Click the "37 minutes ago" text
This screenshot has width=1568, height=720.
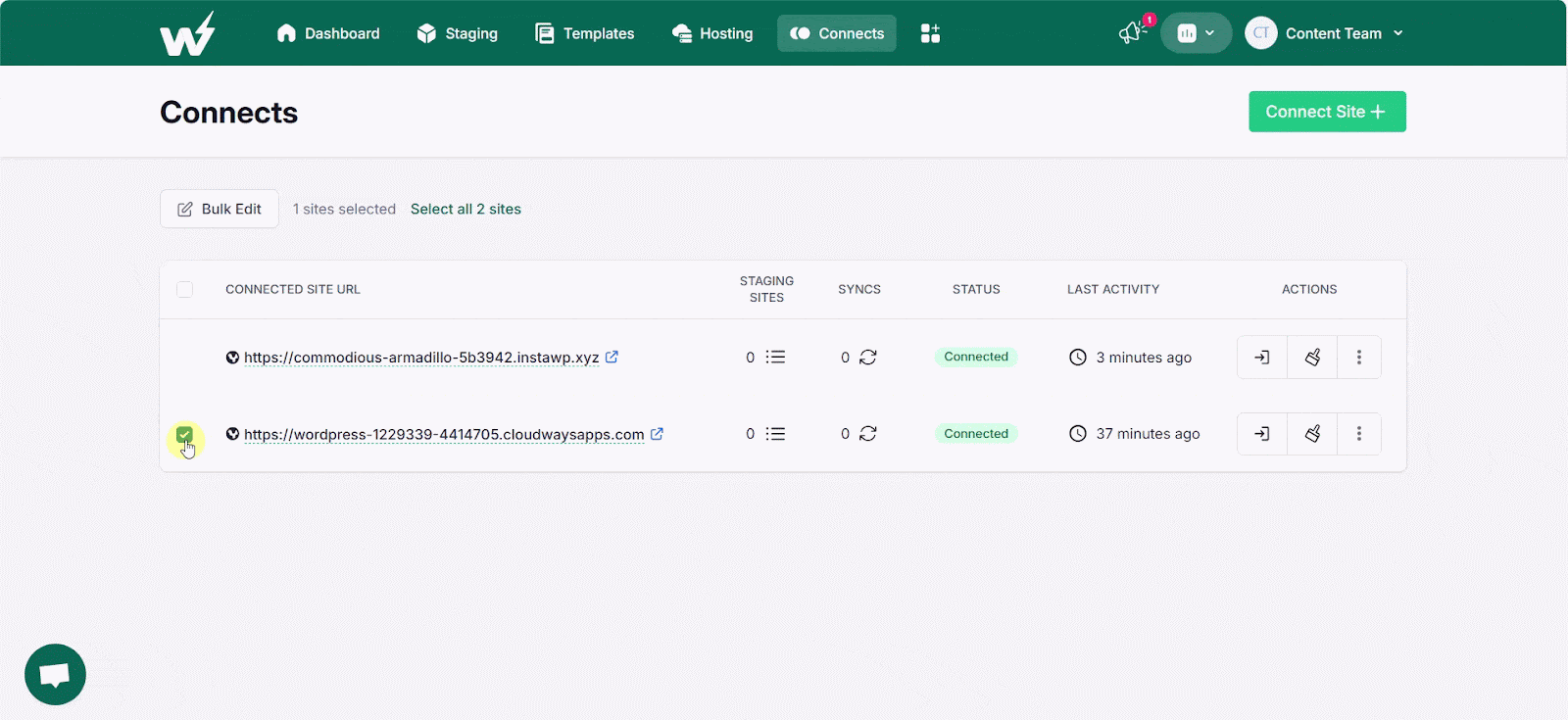click(1148, 434)
